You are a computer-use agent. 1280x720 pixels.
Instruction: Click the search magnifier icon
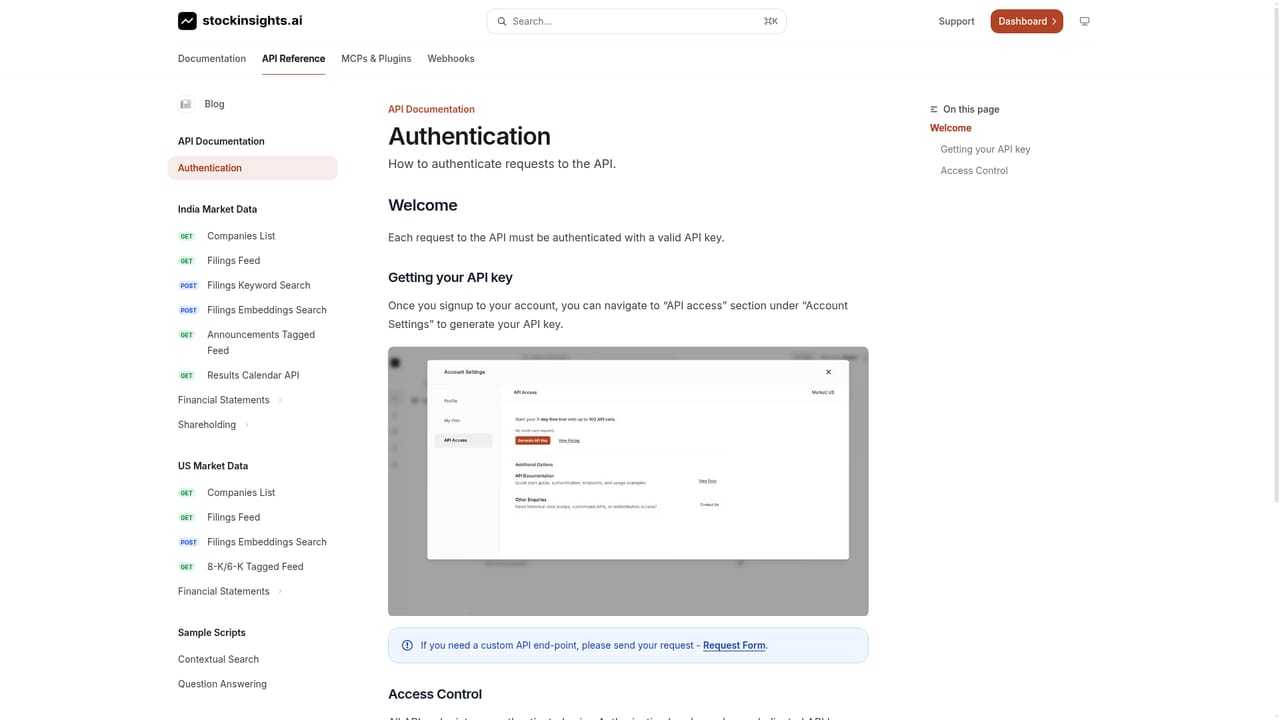(502, 21)
